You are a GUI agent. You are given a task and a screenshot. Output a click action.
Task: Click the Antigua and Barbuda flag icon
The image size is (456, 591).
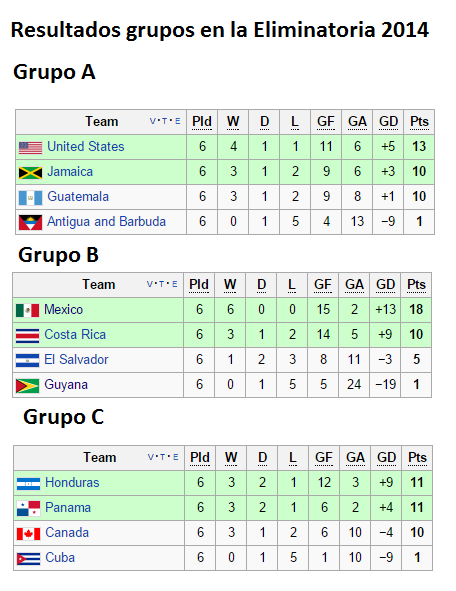tap(31, 222)
